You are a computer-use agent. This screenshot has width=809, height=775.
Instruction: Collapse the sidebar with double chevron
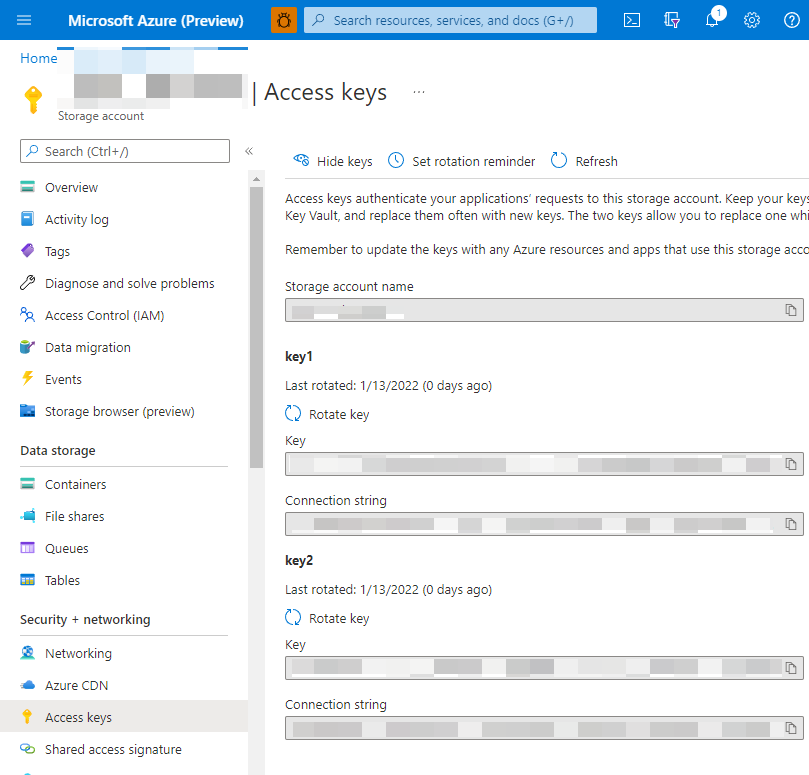[x=249, y=151]
